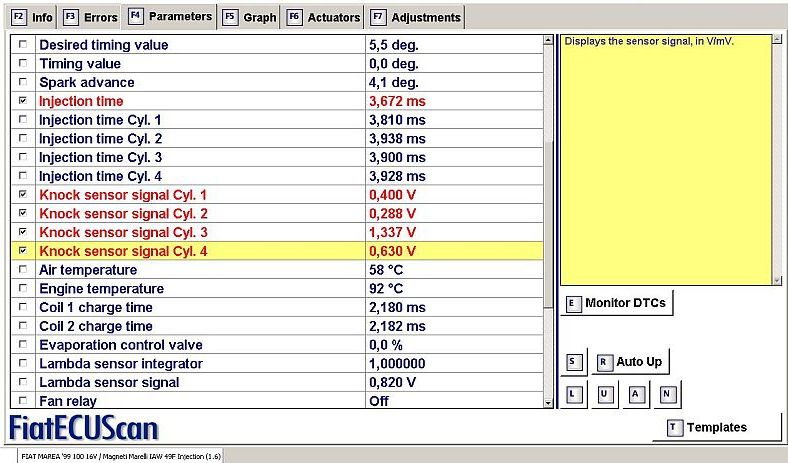Image resolution: width=788 pixels, height=463 pixels.
Task: Open the Templates button
Action: click(x=717, y=427)
